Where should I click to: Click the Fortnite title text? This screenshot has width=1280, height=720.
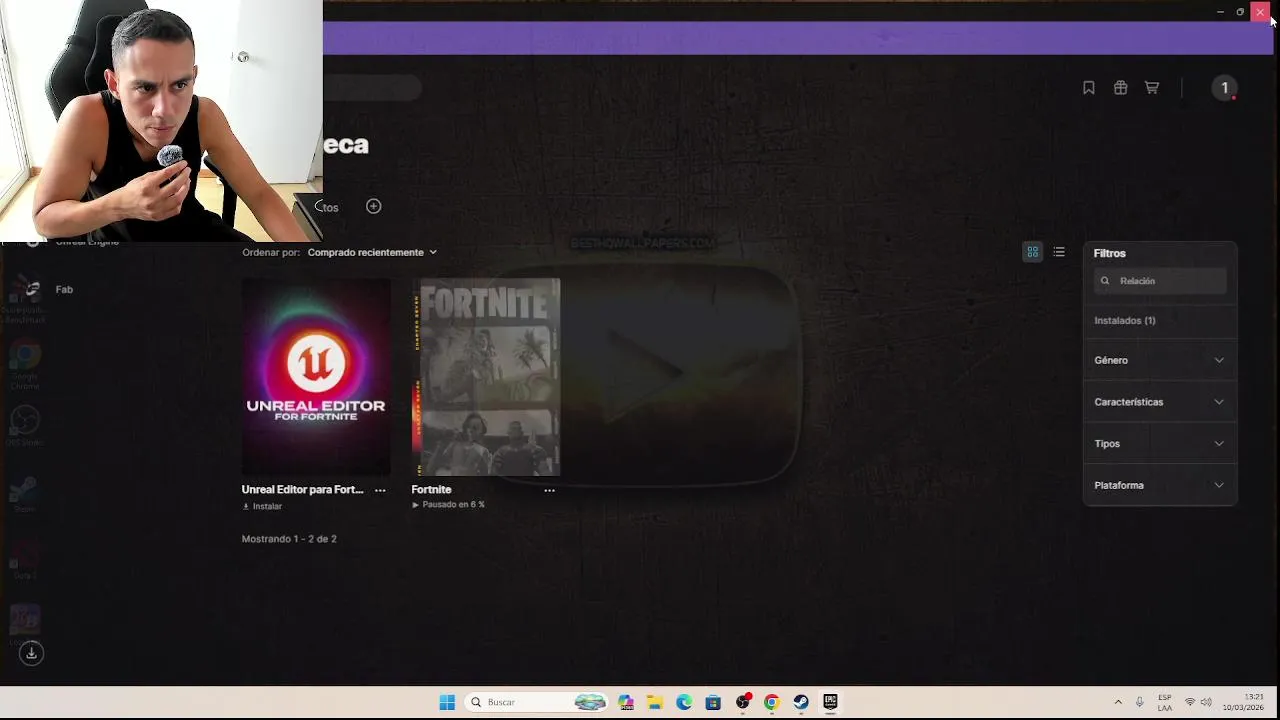[x=431, y=490]
